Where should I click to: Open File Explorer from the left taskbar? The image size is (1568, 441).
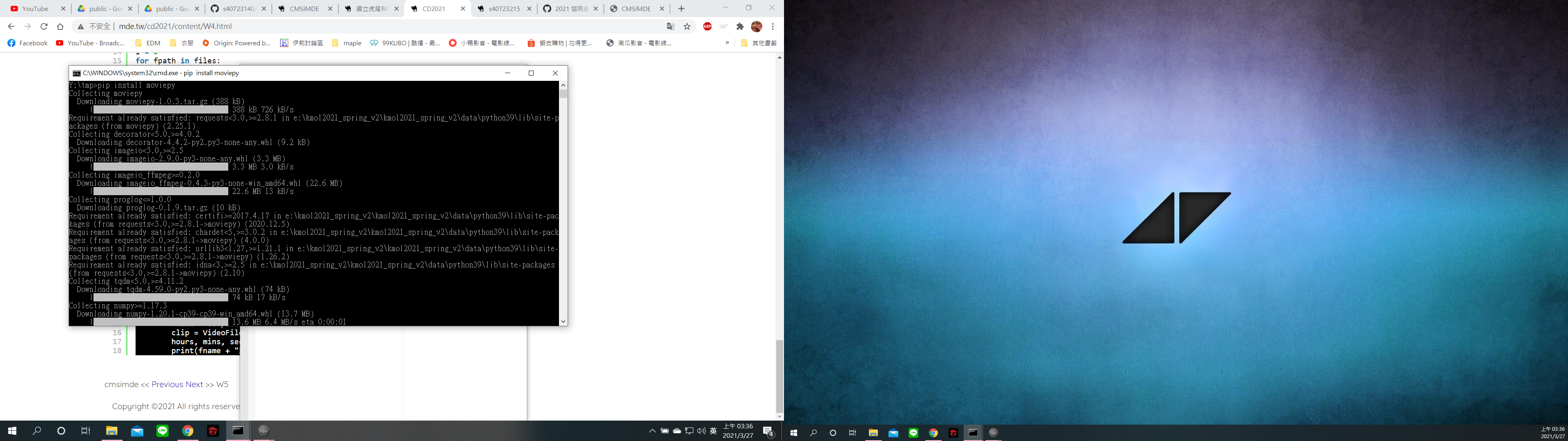click(x=111, y=431)
